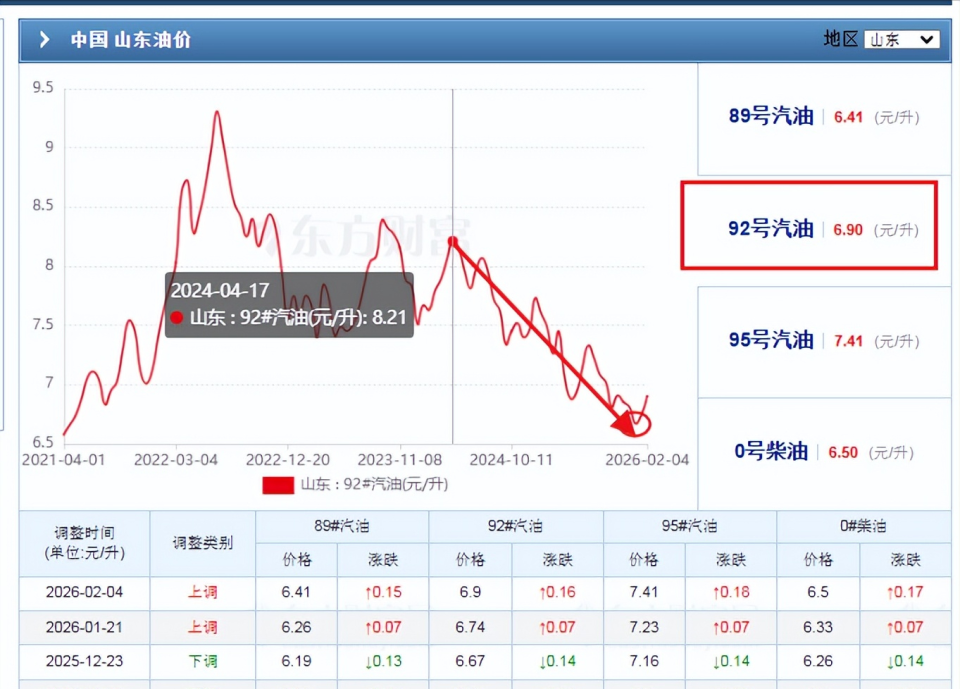Select the 0号柴油 price panel
Screen dimensions: 960x689
pos(824,453)
